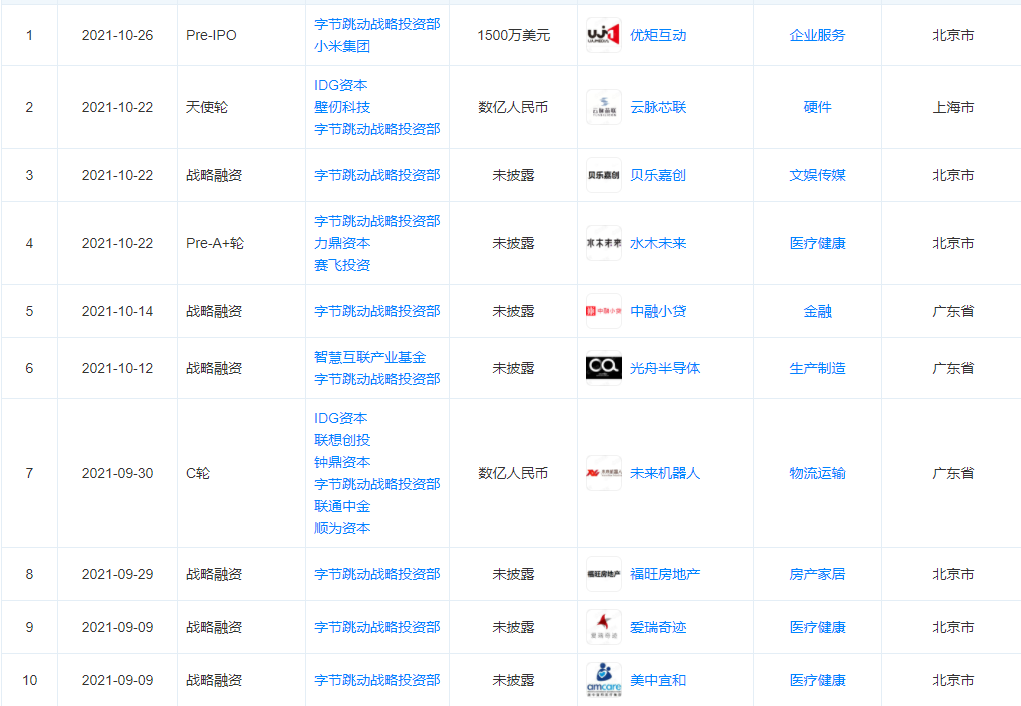Click the black 光舟半导体 logo
This screenshot has width=1021, height=706.
pos(603,368)
